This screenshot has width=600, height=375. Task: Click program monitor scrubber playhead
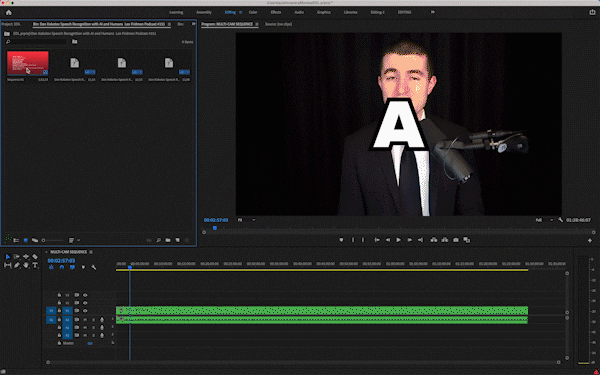coord(215,228)
